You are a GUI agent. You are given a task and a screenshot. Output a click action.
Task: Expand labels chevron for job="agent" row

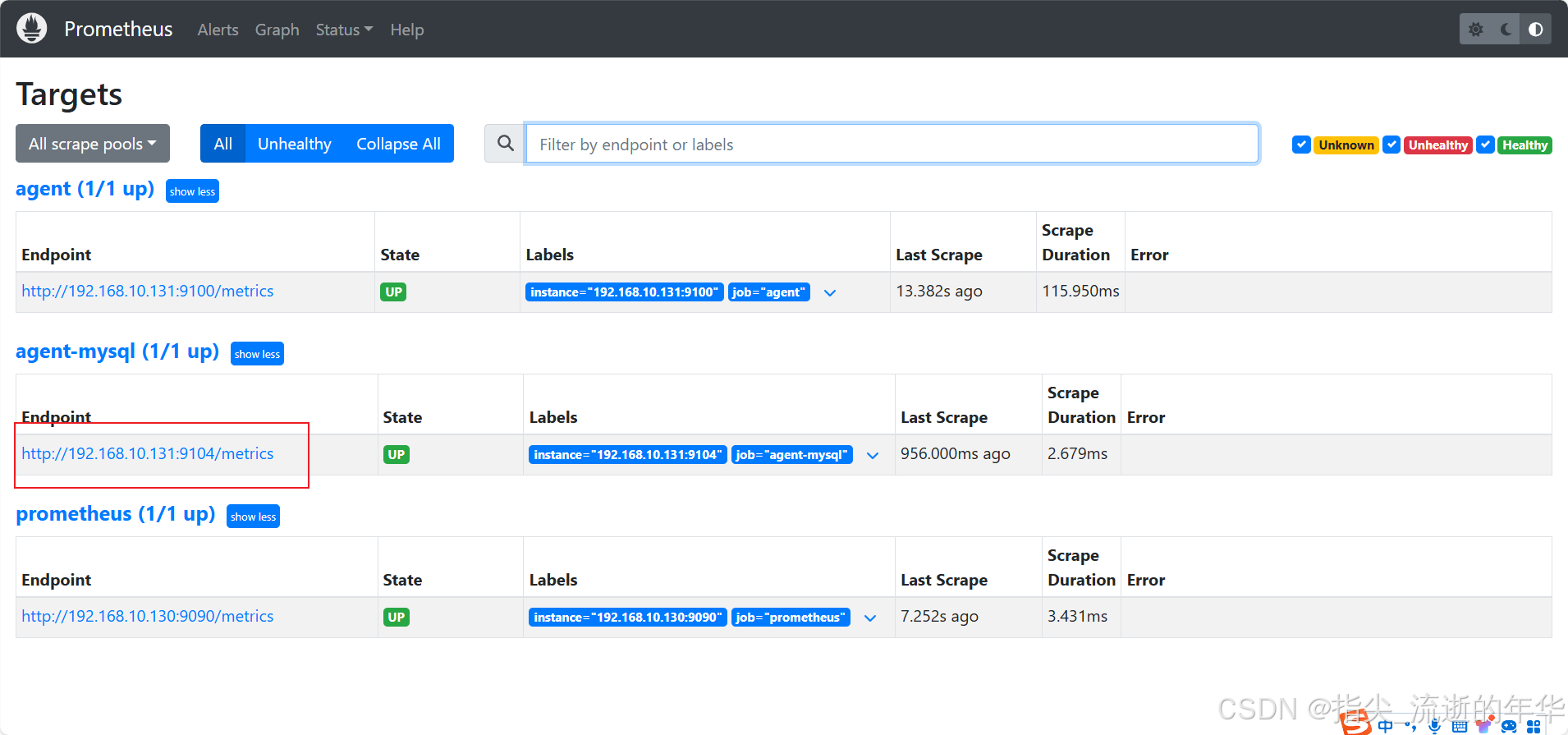[x=830, y=292]
